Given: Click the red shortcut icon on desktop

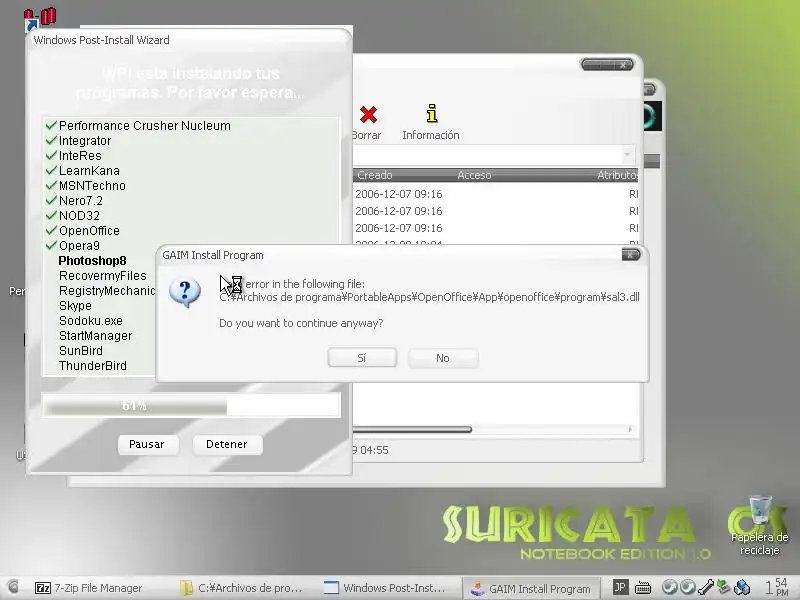Looking at the screenshot, I should click(40, 19).
